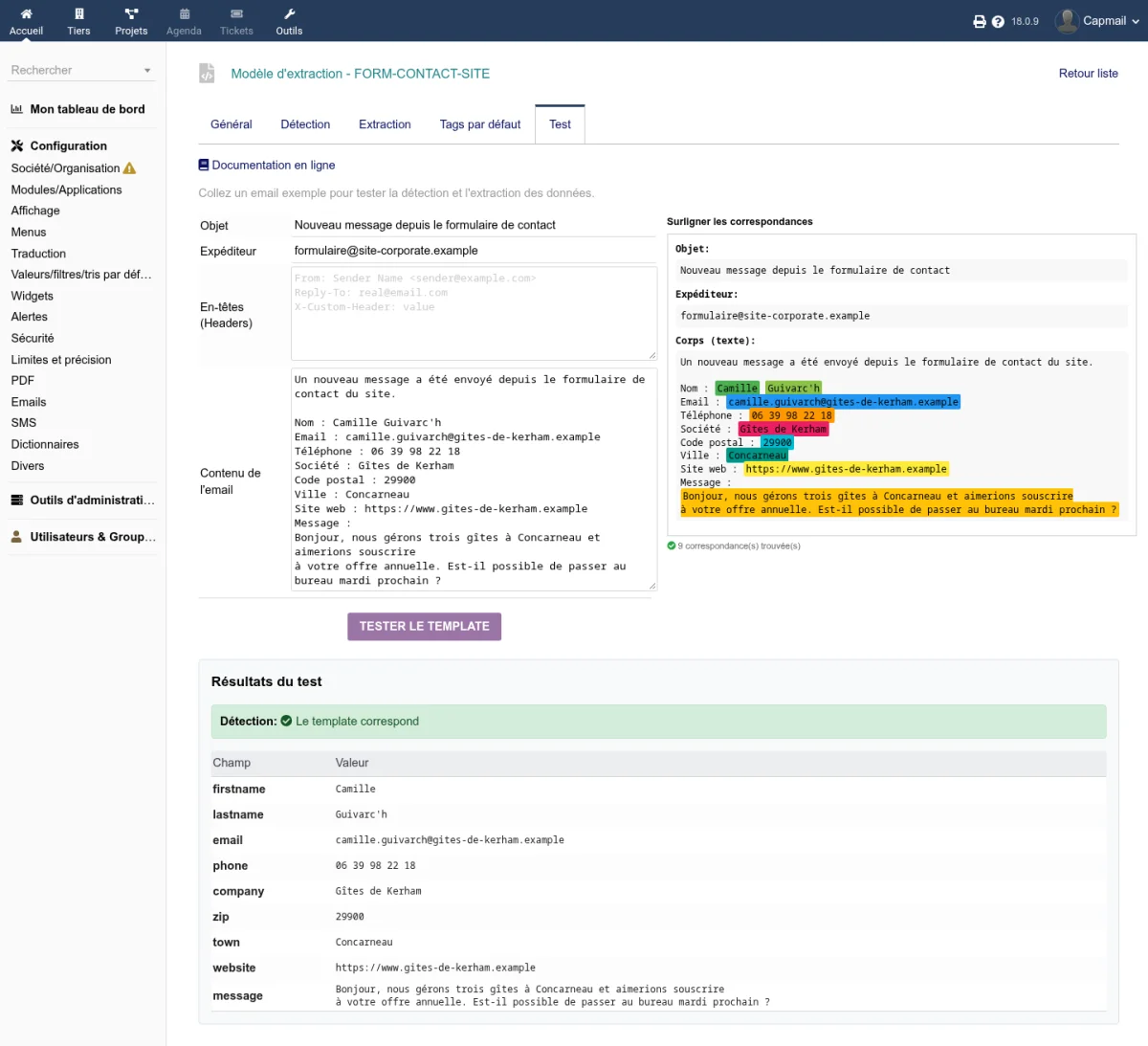Open the Accueil home icon

tap(26, 14)
